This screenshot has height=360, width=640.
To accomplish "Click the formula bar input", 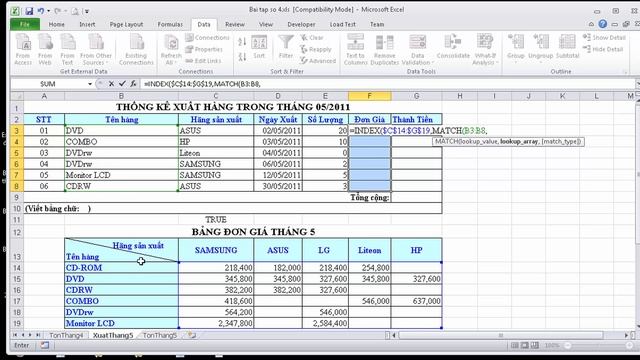I will (388, 84).
